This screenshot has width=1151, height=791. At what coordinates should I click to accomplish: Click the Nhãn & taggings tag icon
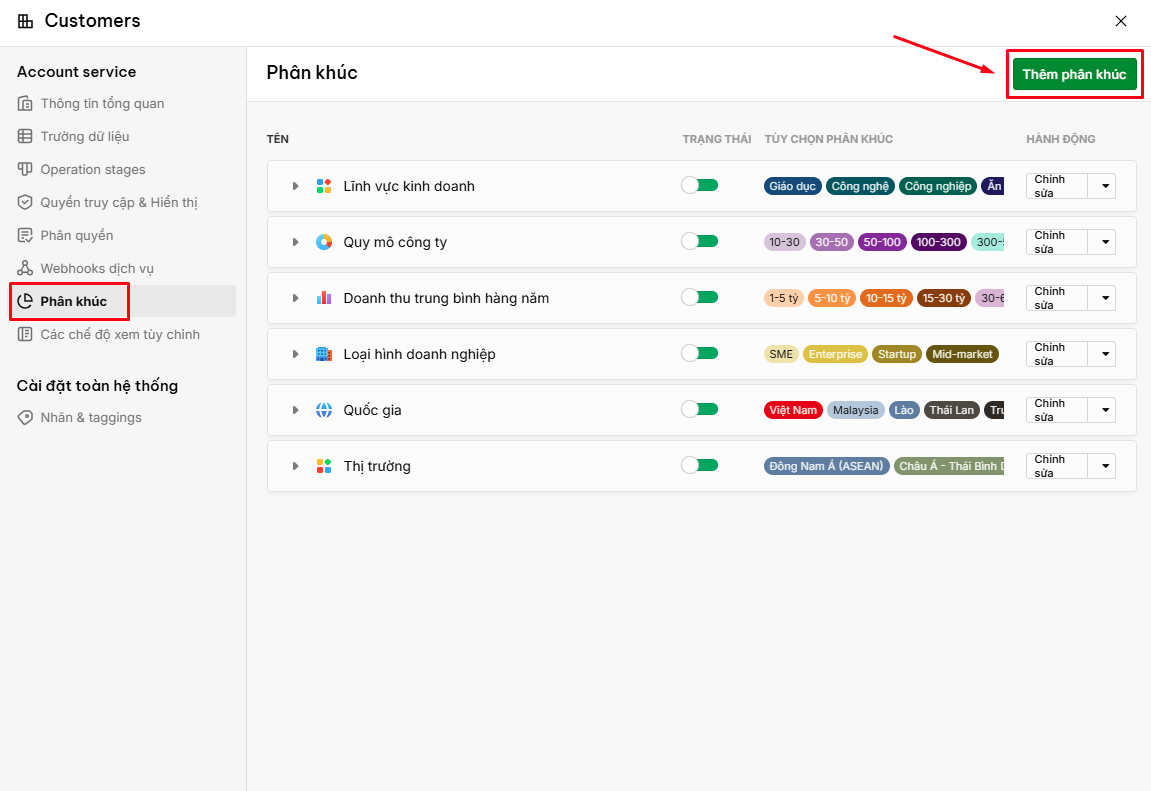click(25, 418)
